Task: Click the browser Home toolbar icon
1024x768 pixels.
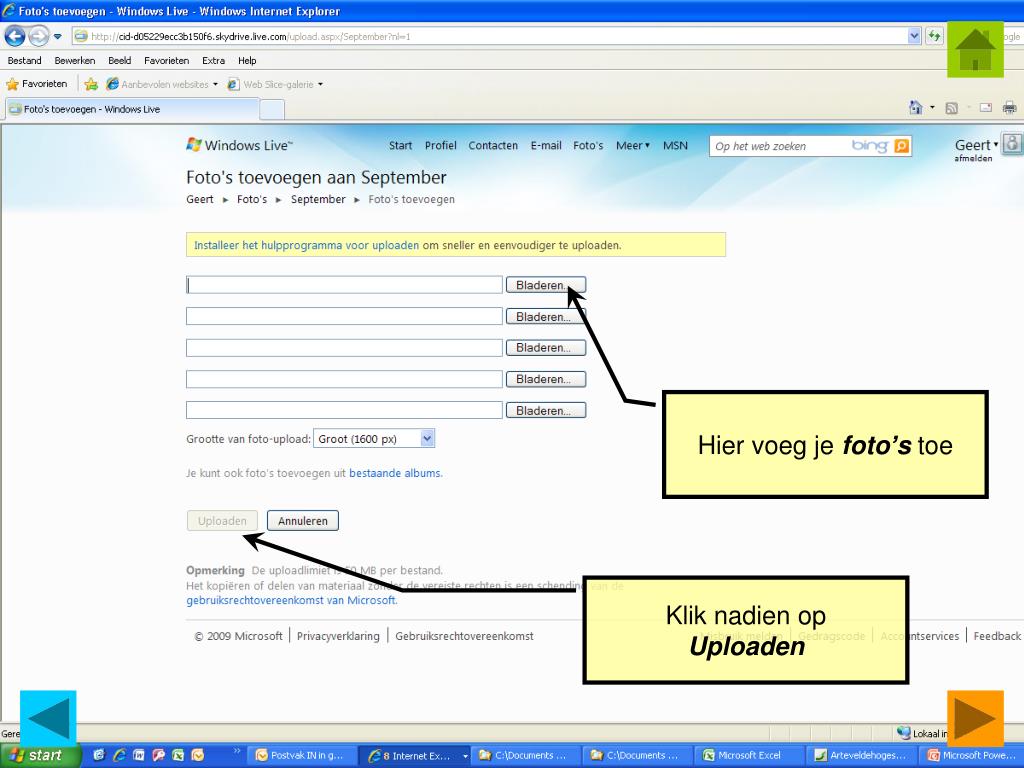Action: coord(916,108)
